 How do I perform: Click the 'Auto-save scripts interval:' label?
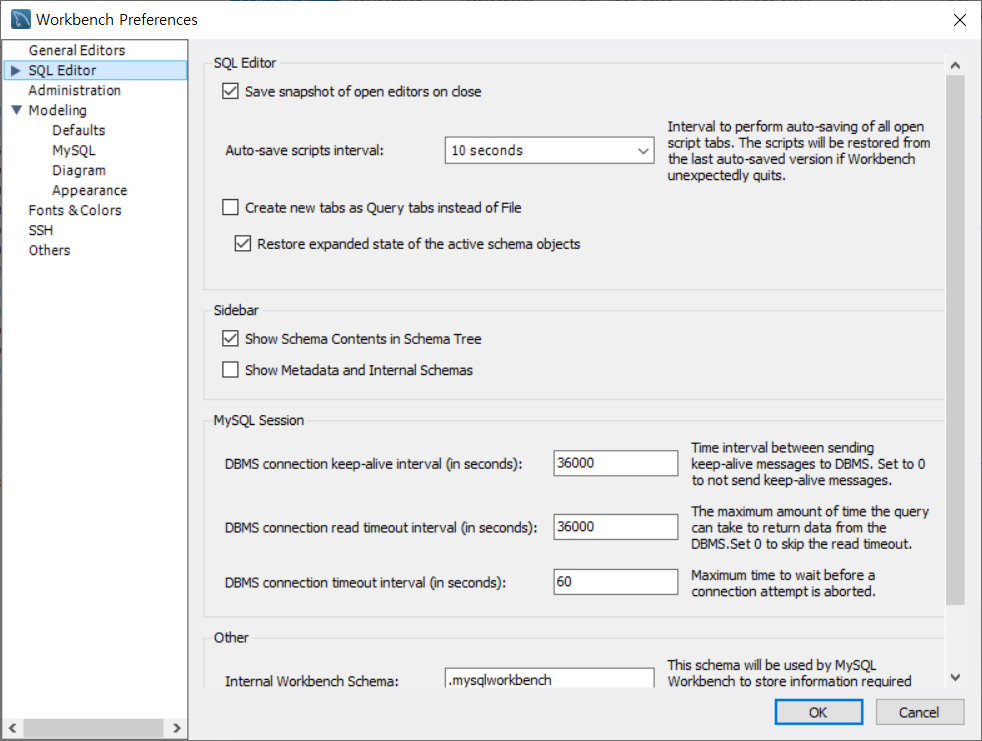pyautogui.click(x=304, y=150)
